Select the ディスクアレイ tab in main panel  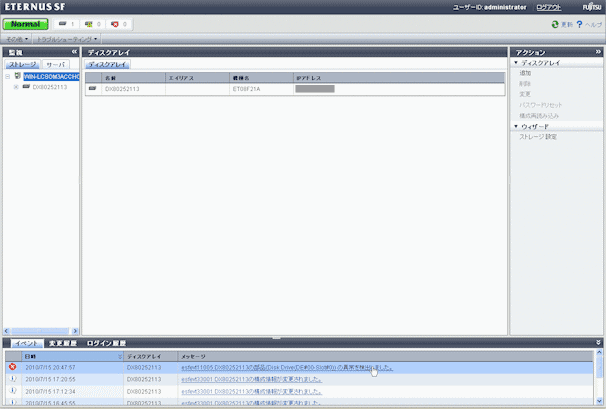pos(107,64)
